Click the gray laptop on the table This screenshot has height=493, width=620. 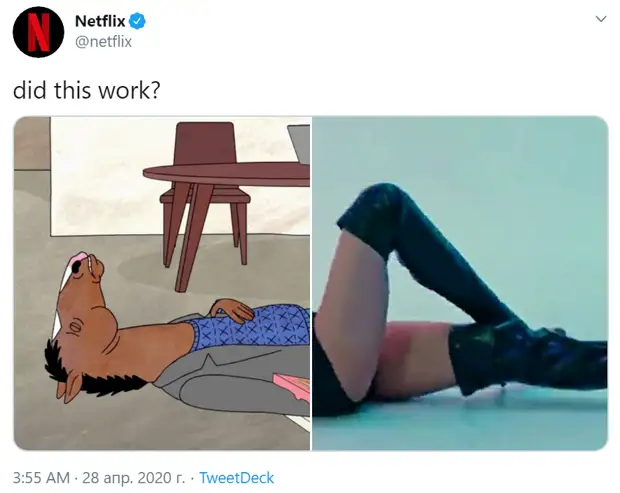click(x=300, y=144)
